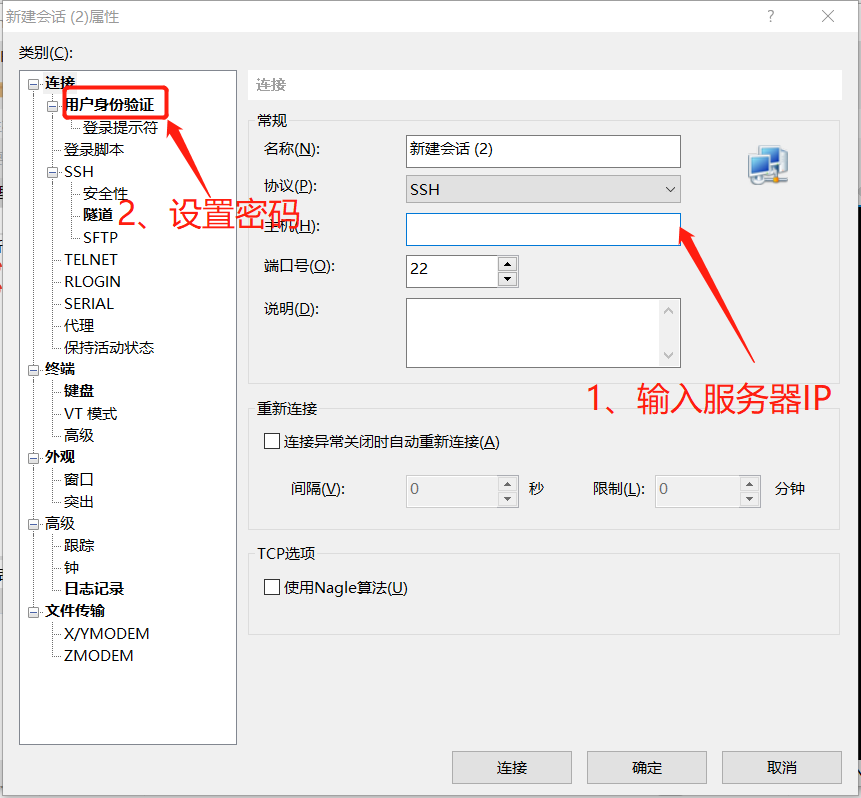Select 终端 category

point(60,369)
